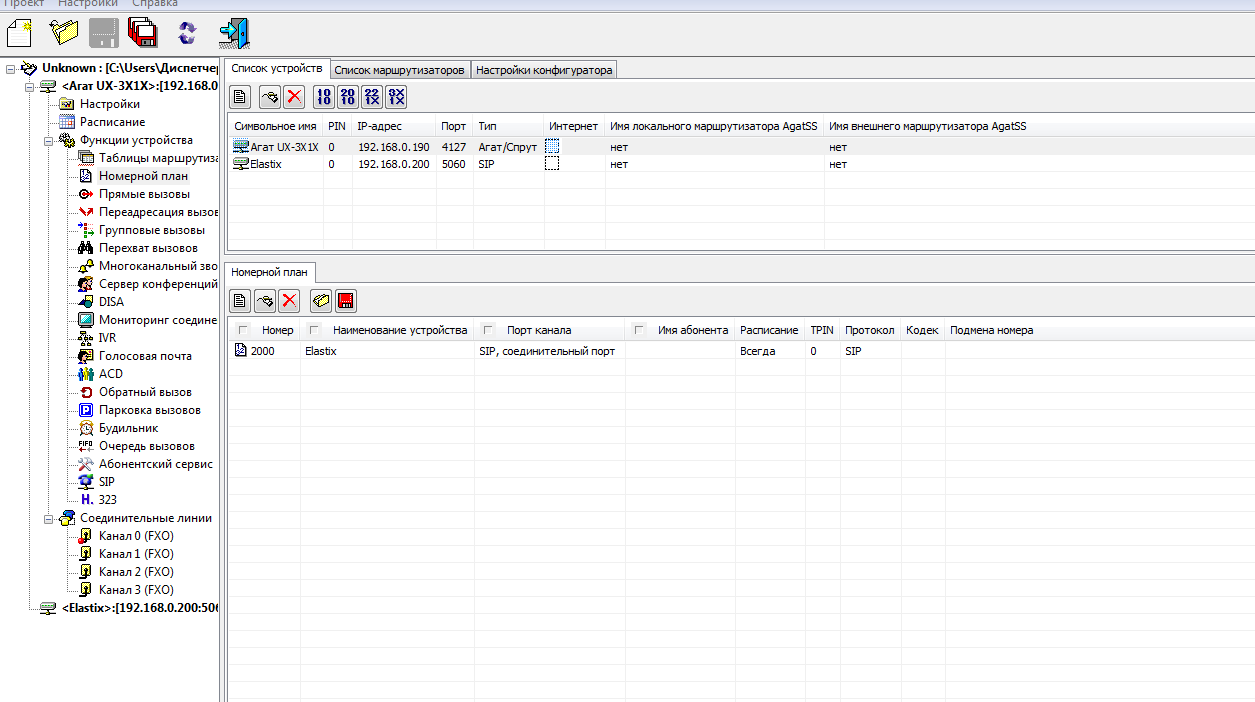Click the open project folder icon

64,33
